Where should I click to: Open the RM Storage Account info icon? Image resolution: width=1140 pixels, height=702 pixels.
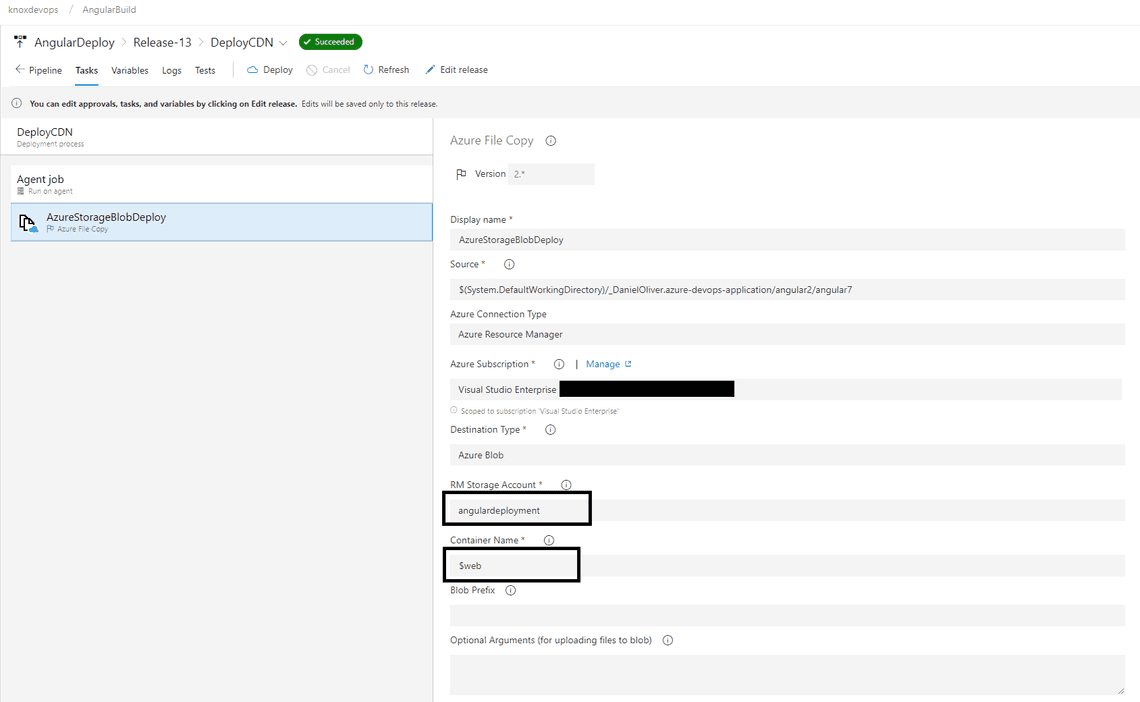[x=565, y=484]
